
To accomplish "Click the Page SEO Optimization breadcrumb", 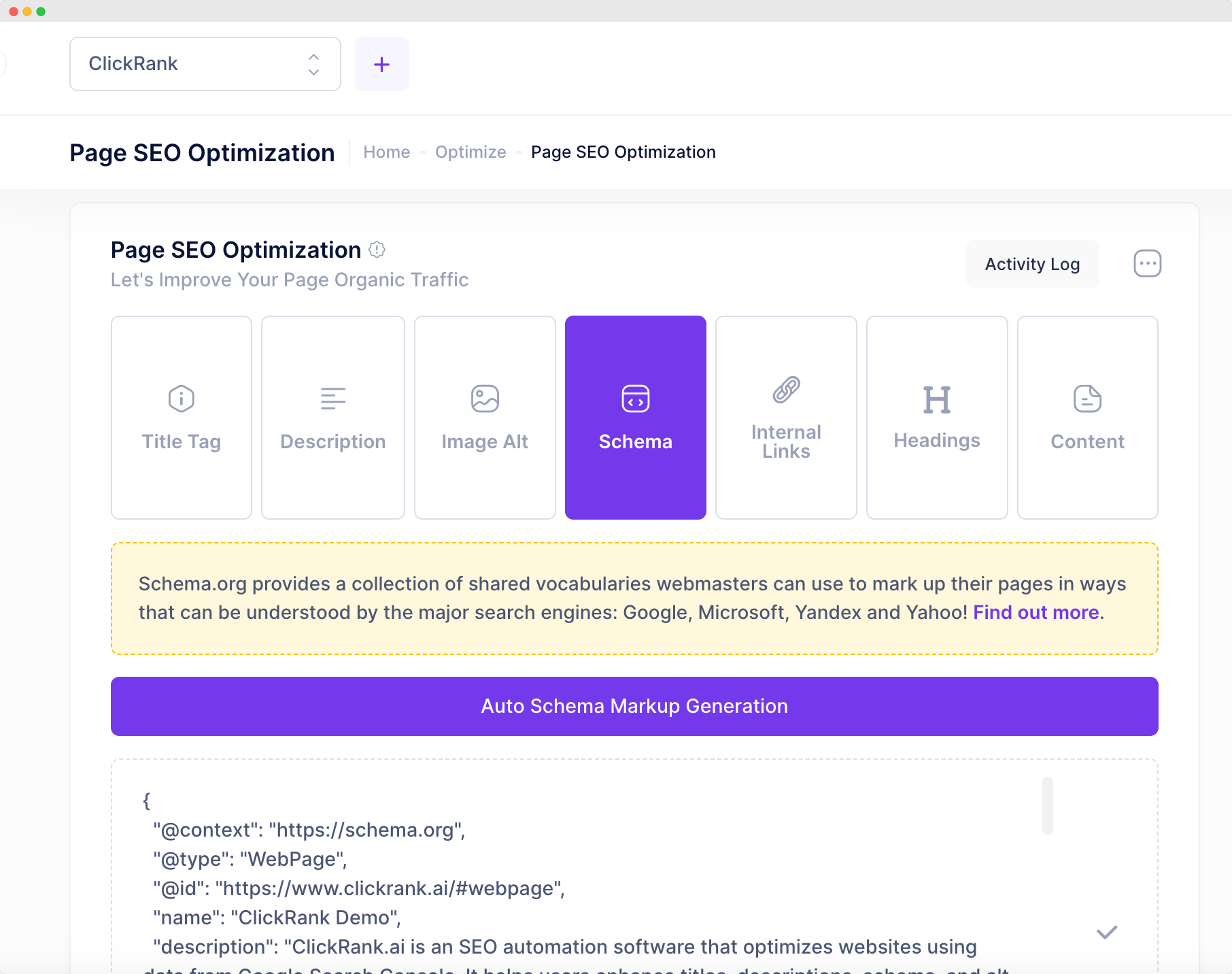I will pyautogui.click(x=623, y=152).
